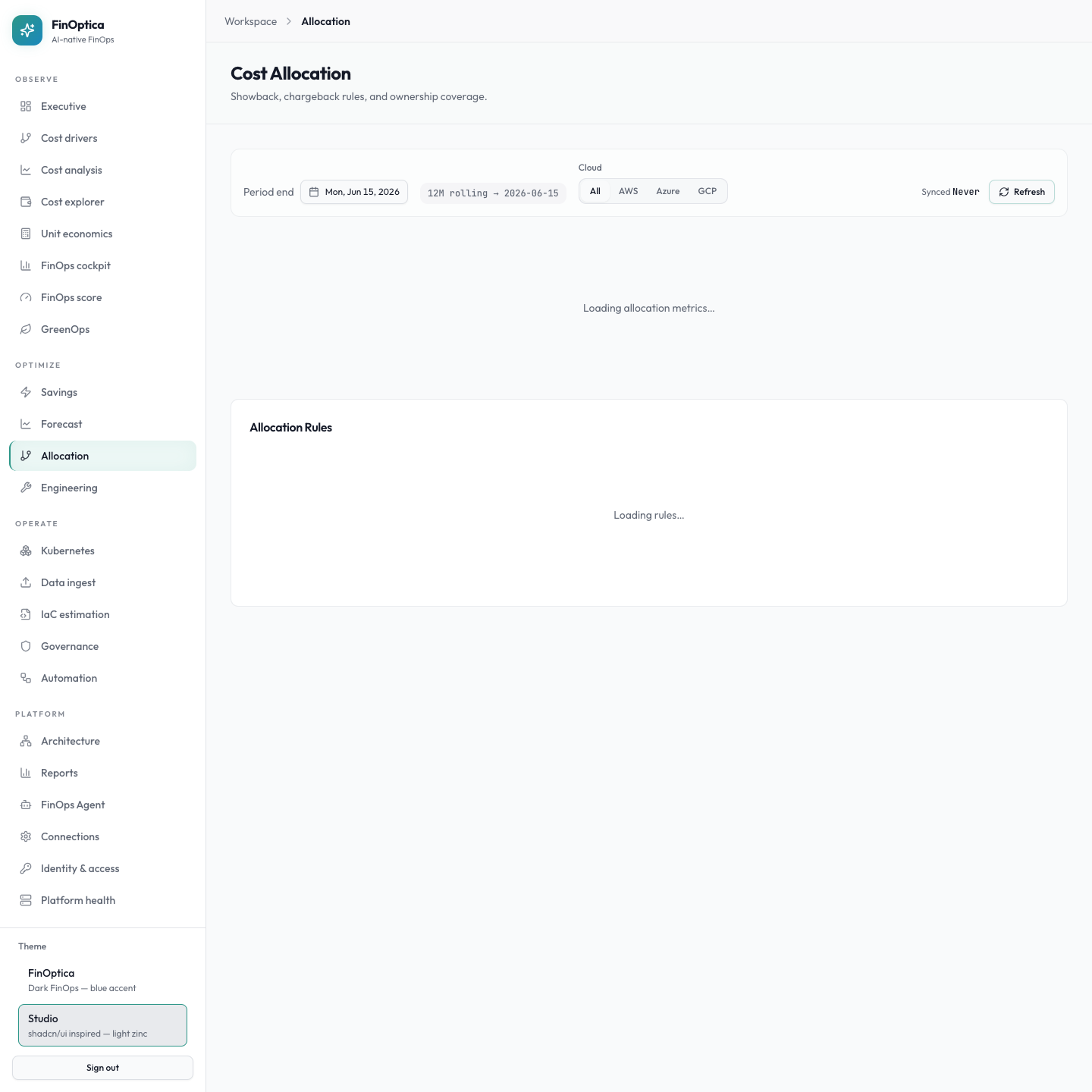Open the GreenOps page
The height and width of the screenshot is (1092, 1092).
tap(102, 329)
